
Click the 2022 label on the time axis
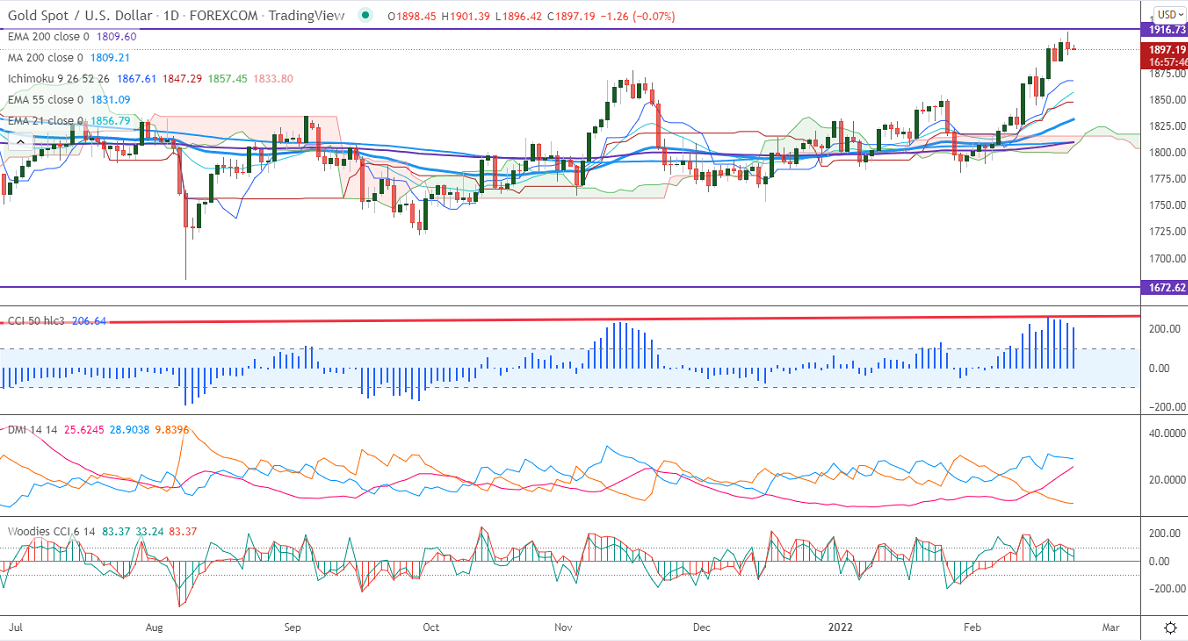tap(840, 627)
